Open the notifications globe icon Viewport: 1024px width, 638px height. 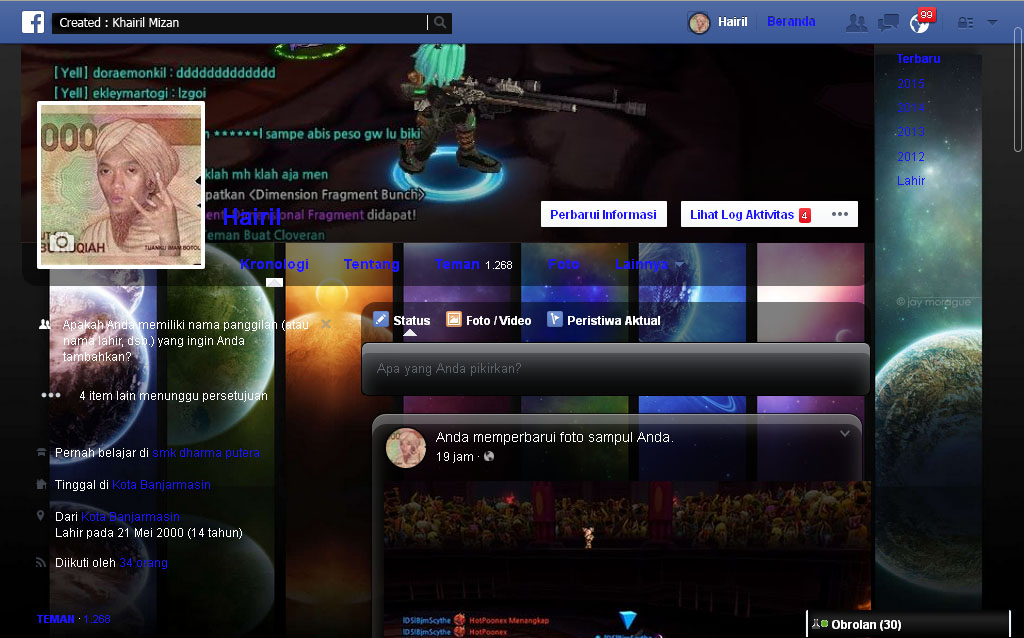pos(919,24)
